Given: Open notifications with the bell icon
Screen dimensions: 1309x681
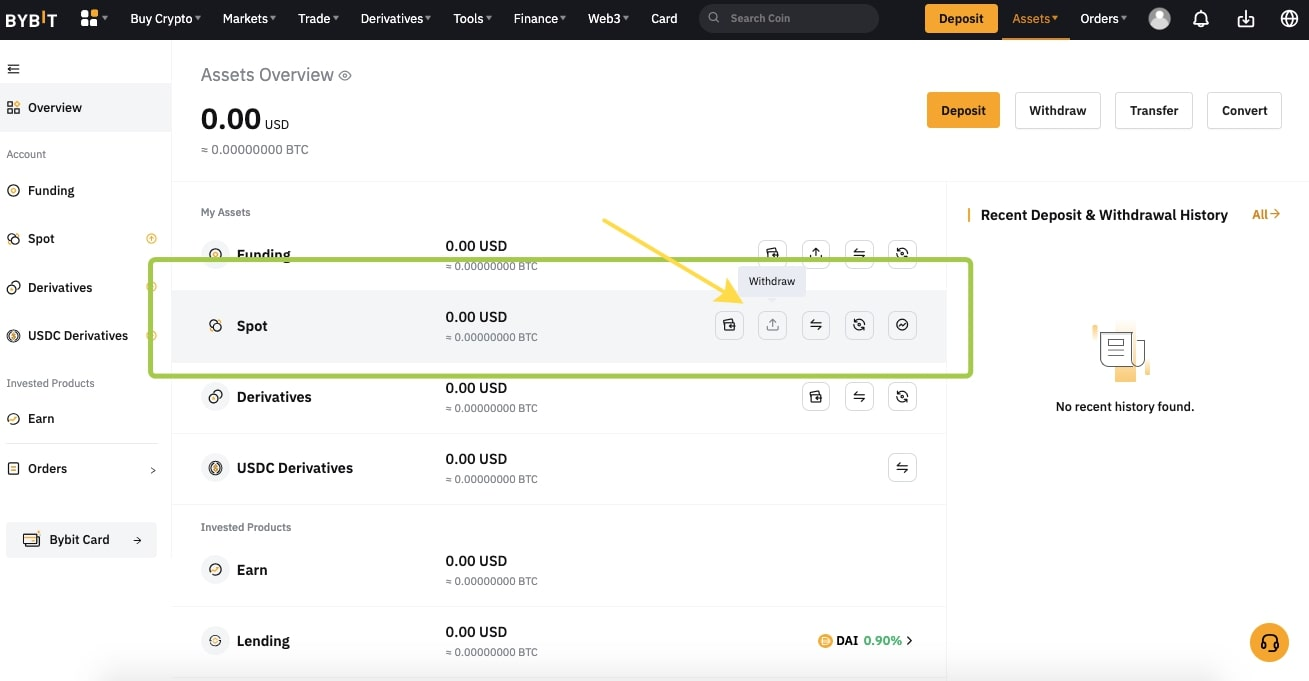Looking at the screenshot, I should pyautogui.click(x=1201, y=19).
